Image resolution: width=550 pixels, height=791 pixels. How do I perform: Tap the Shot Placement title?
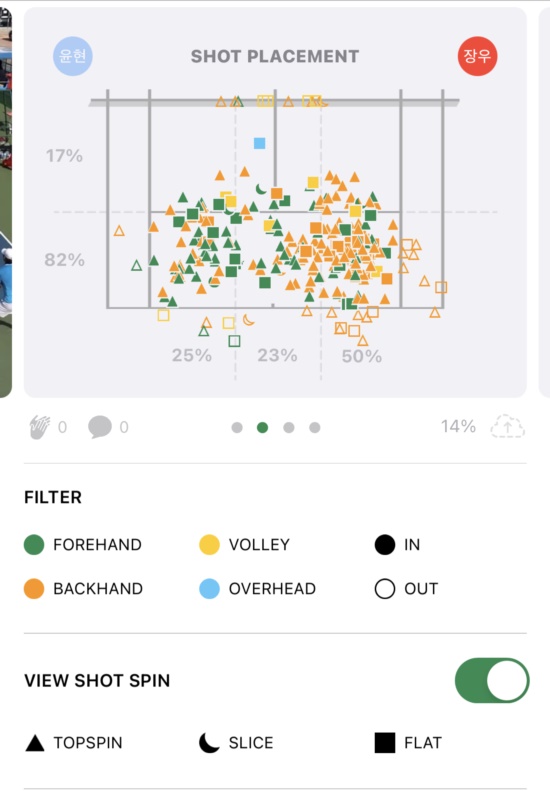pos(275,56)
